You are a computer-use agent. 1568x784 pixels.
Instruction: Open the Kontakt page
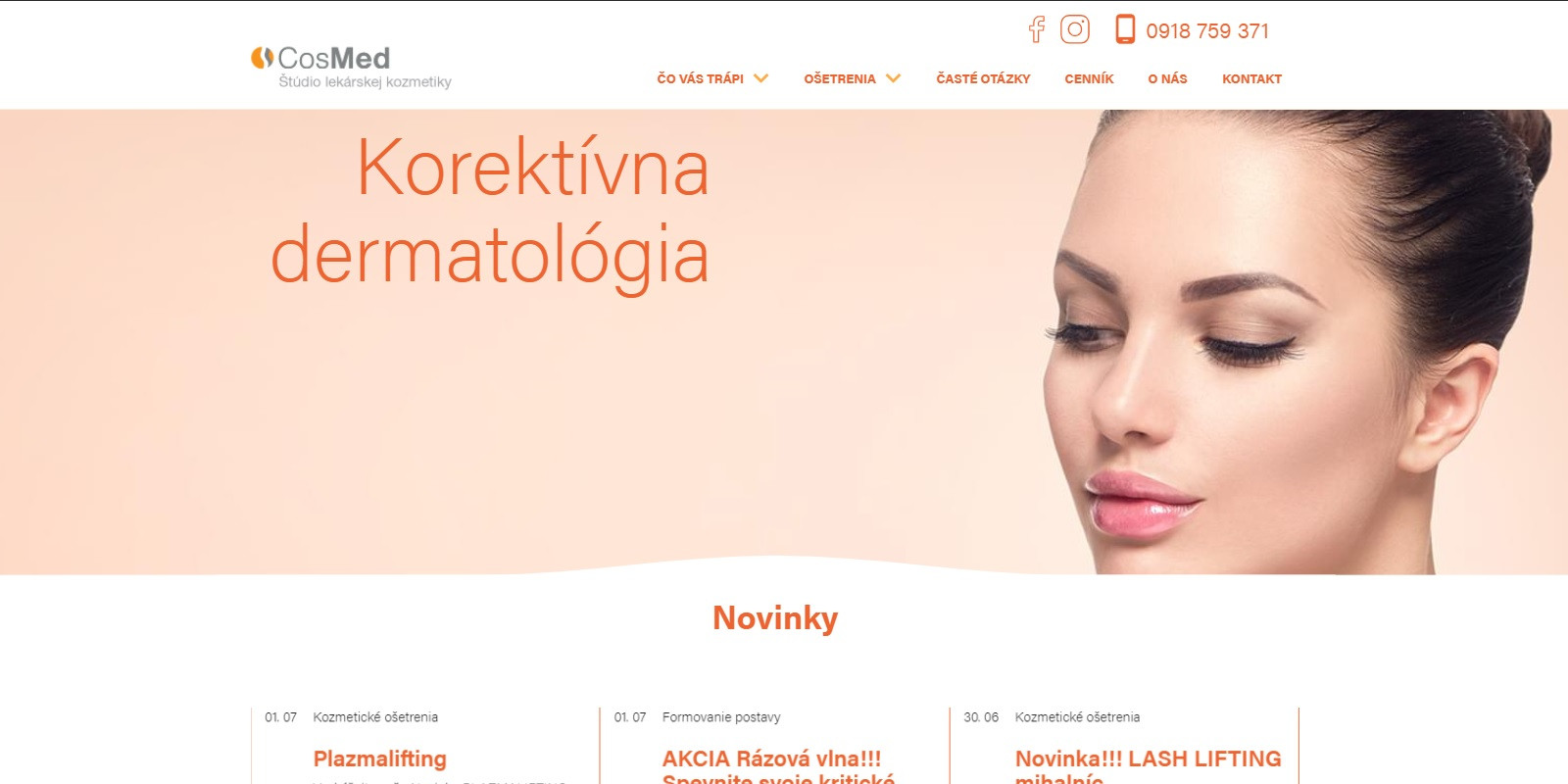[x=1251, y=78]
